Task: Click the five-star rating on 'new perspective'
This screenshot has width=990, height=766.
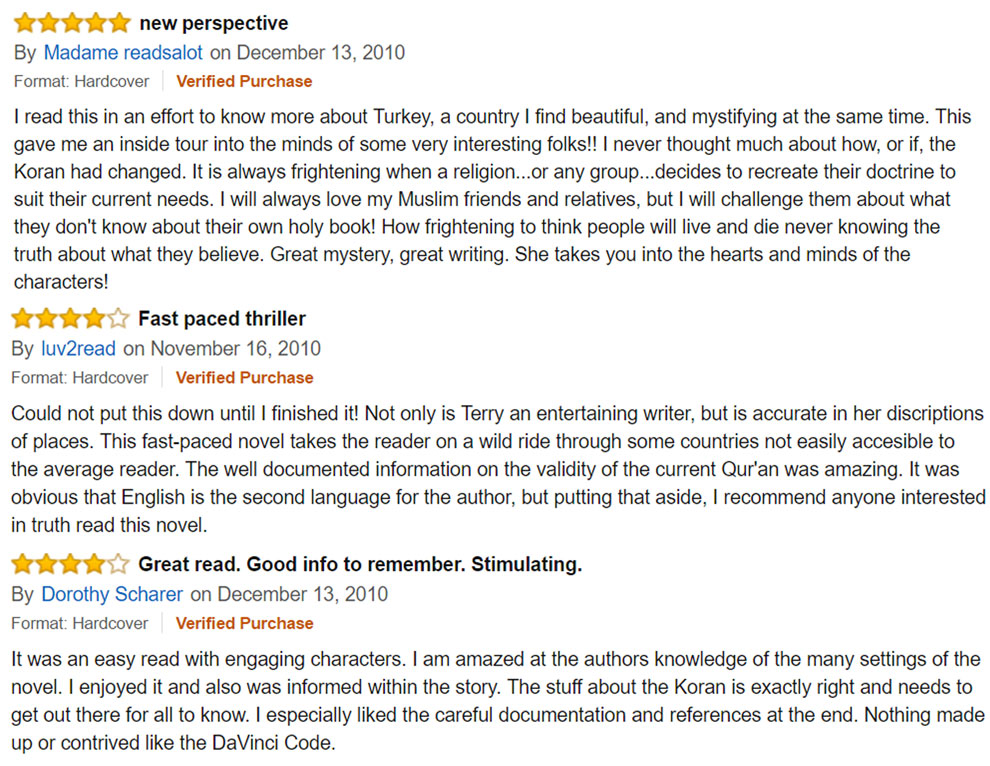Action: (72, 23)
